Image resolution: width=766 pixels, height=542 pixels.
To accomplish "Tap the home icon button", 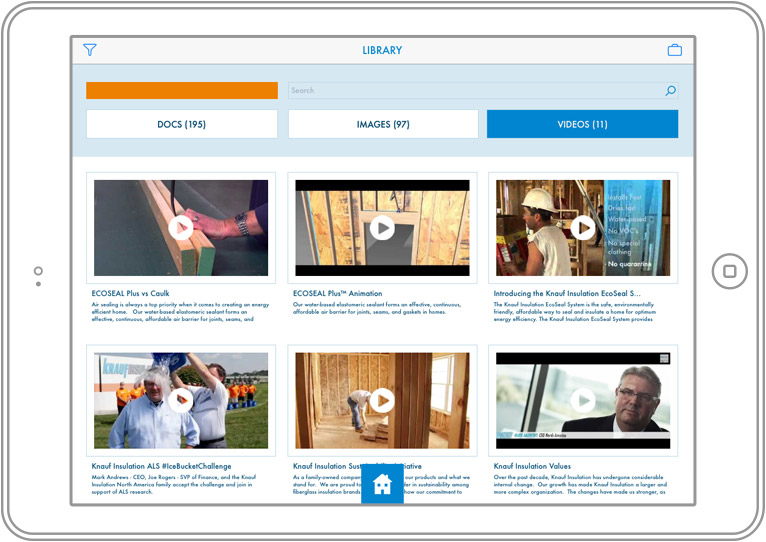I will coord(382,484).
